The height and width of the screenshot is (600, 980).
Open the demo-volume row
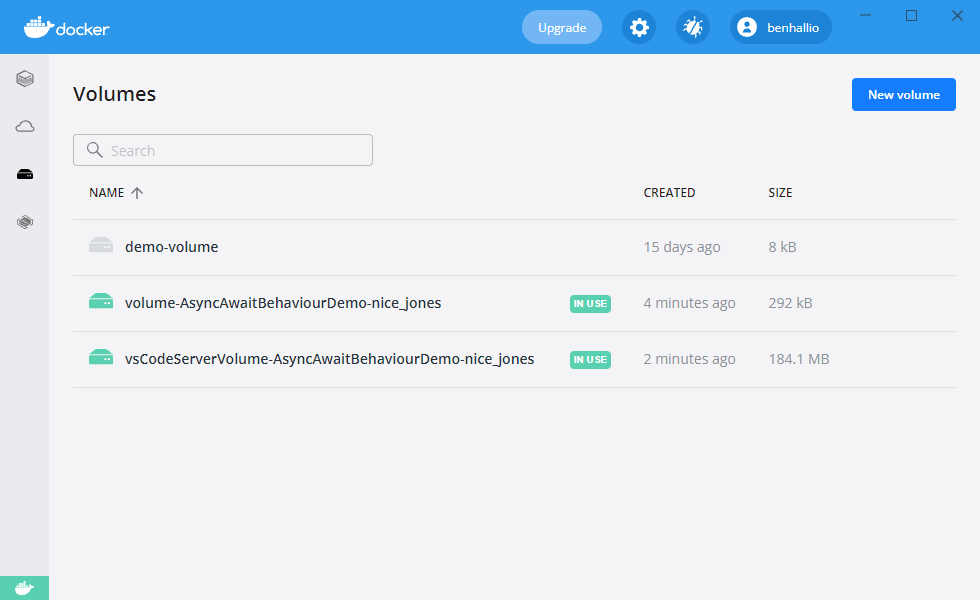[171, 247]
